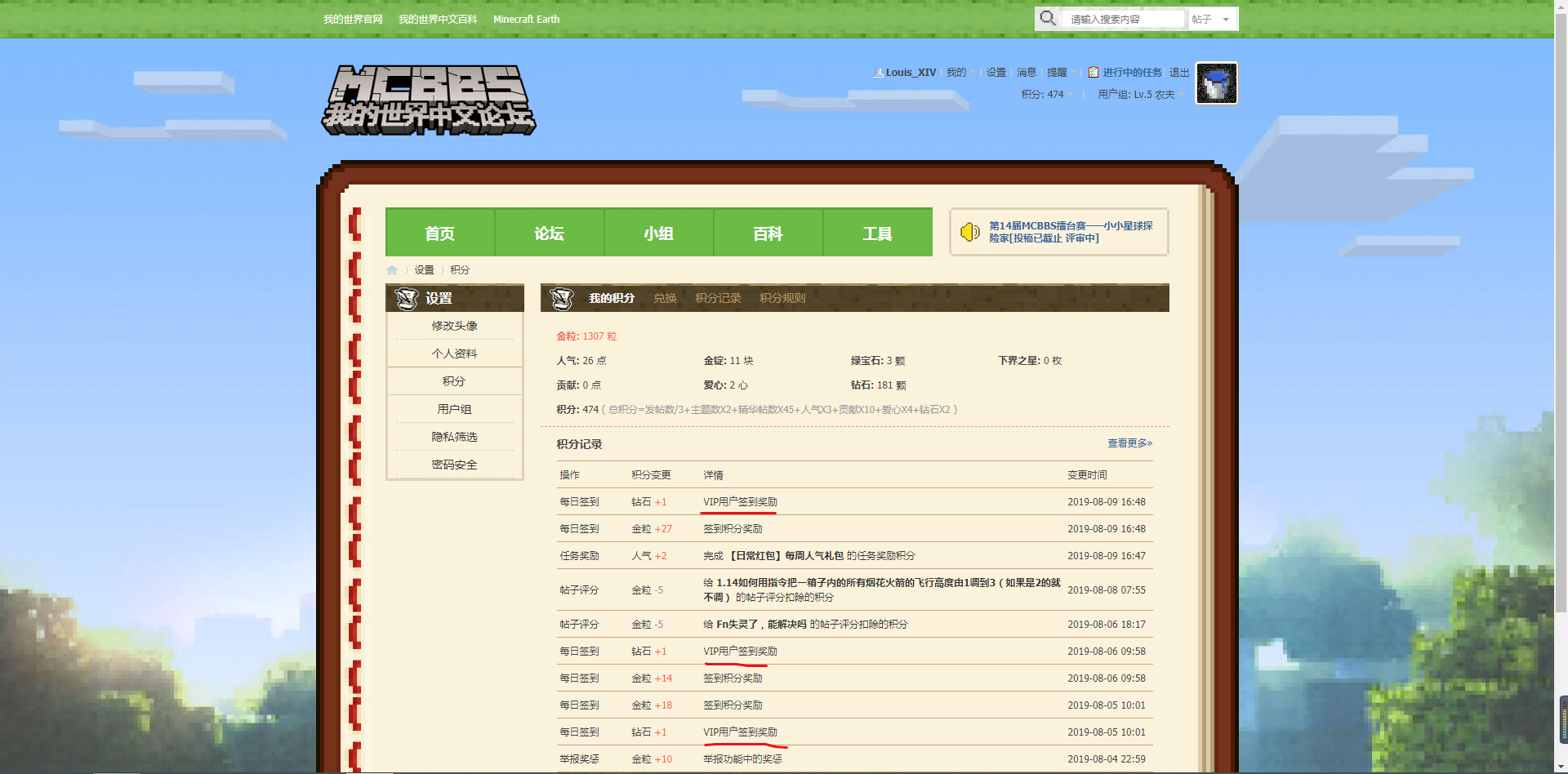Switch to the 积分记录 tab
The height and width of the screenshot is (774, 1568).
click(718, 299)
